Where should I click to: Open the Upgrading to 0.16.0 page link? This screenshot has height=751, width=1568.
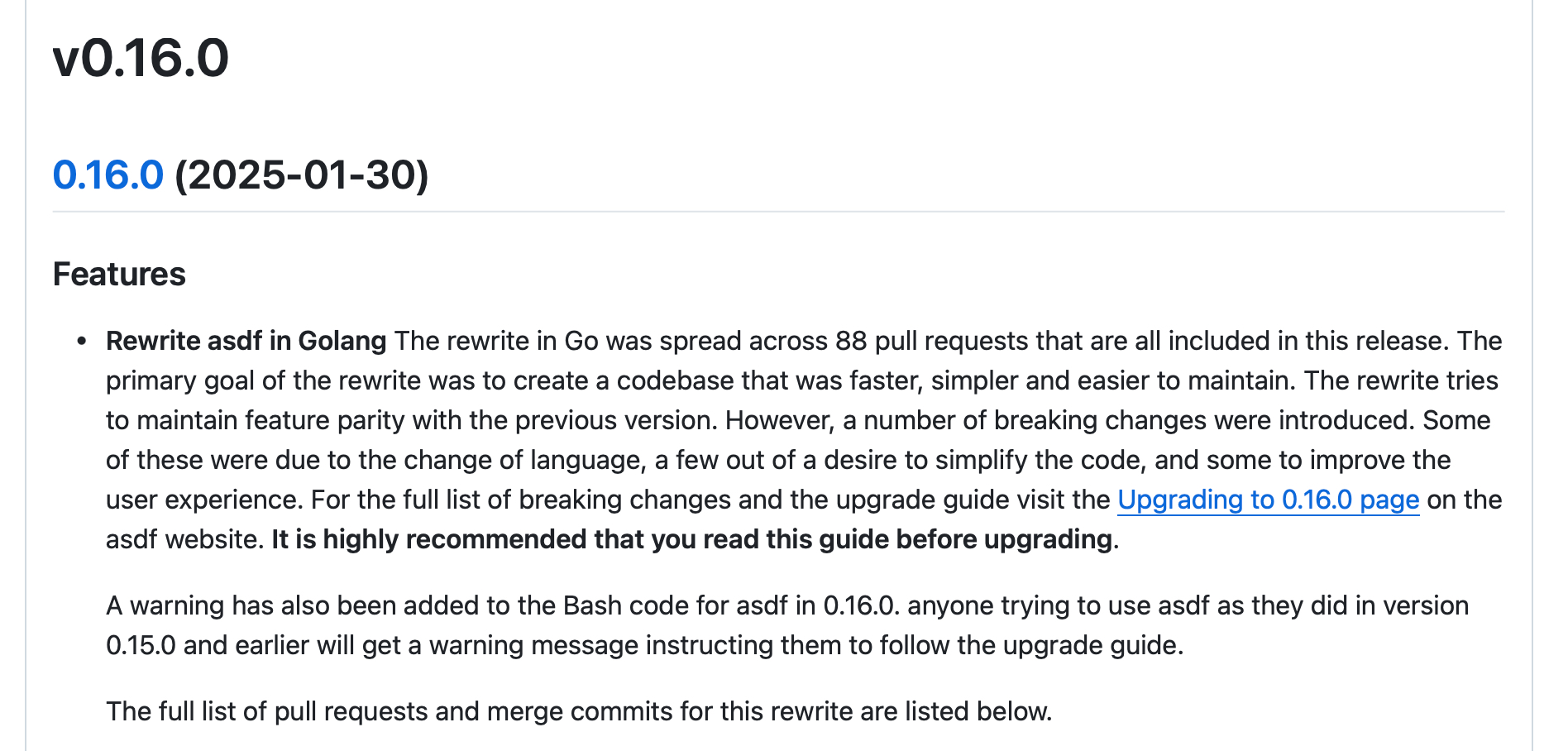pyautogui.click(x=1268, y=500)
